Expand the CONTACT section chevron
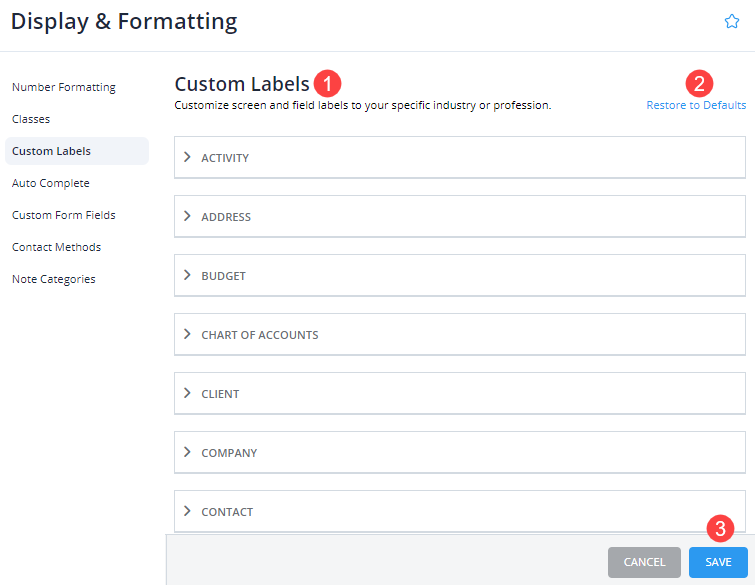 (x=187, y=511)
